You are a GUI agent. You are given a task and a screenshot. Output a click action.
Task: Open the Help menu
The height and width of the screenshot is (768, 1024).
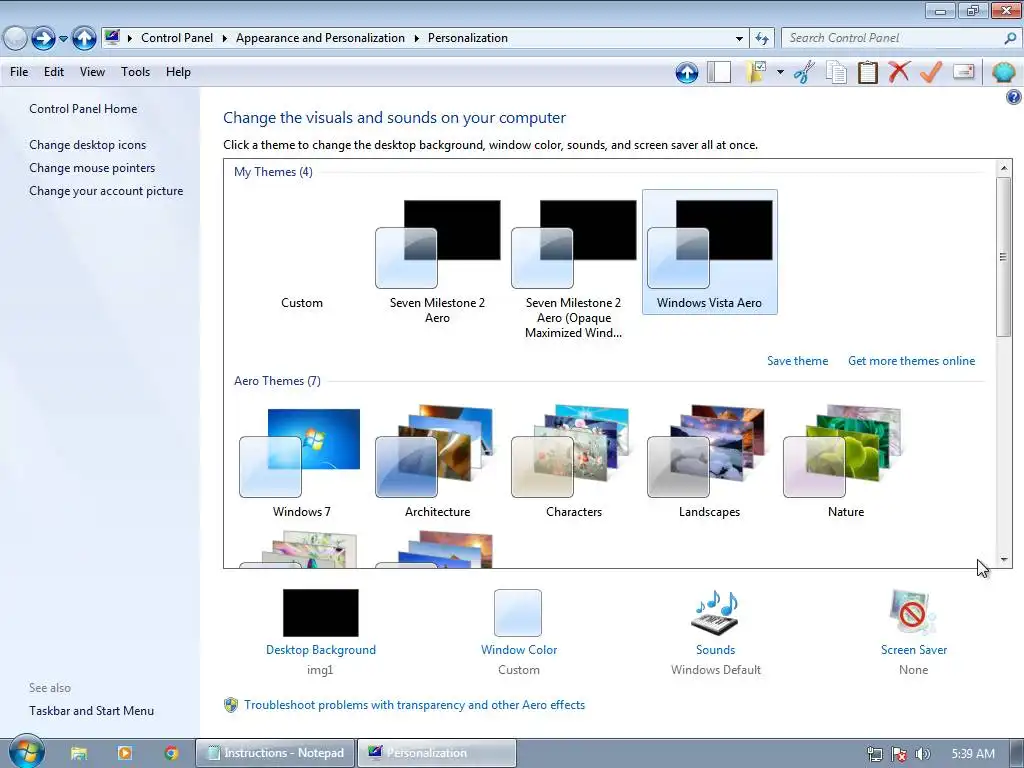click(178, 72)
